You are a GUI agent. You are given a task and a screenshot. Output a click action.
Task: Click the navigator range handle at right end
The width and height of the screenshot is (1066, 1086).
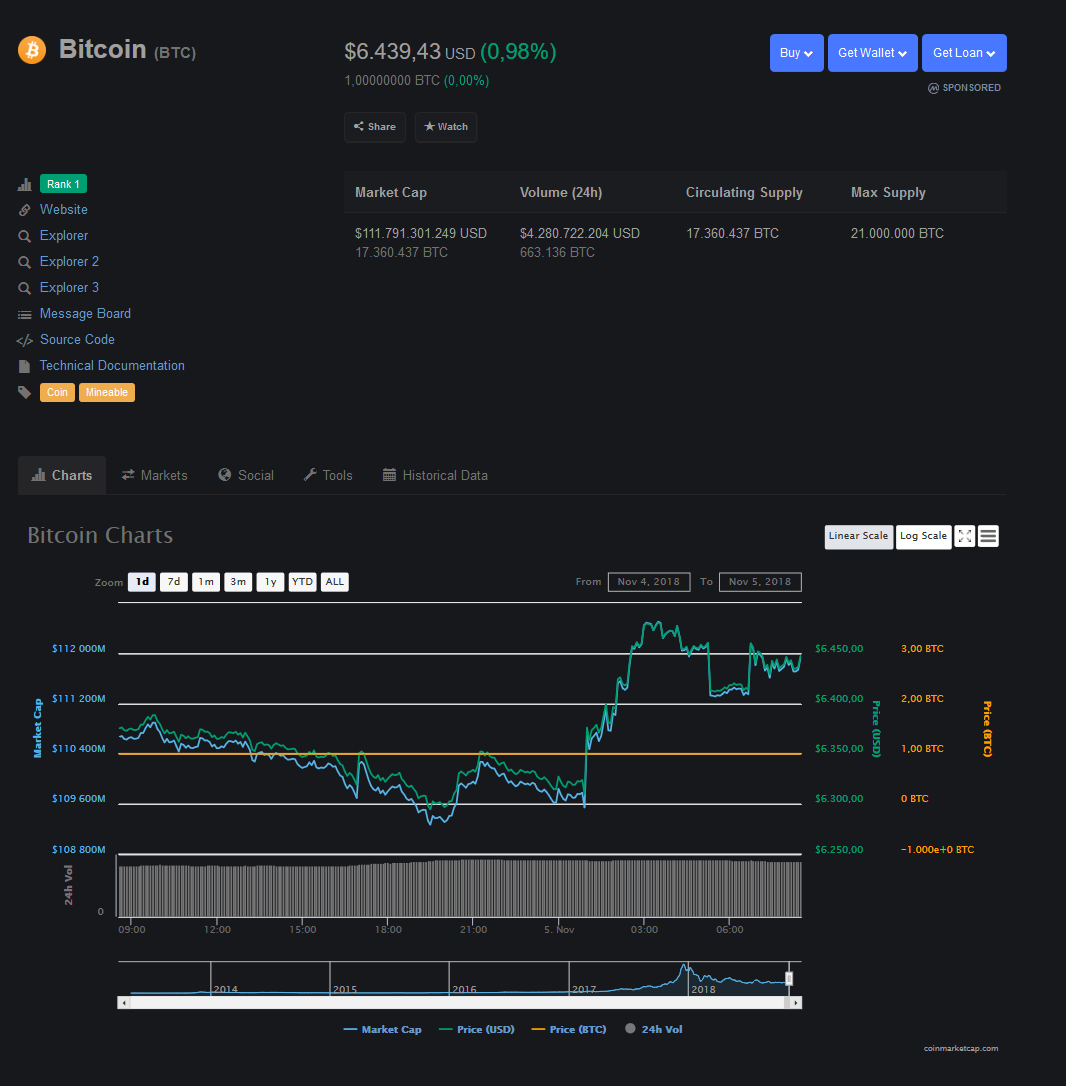[789, 978]
